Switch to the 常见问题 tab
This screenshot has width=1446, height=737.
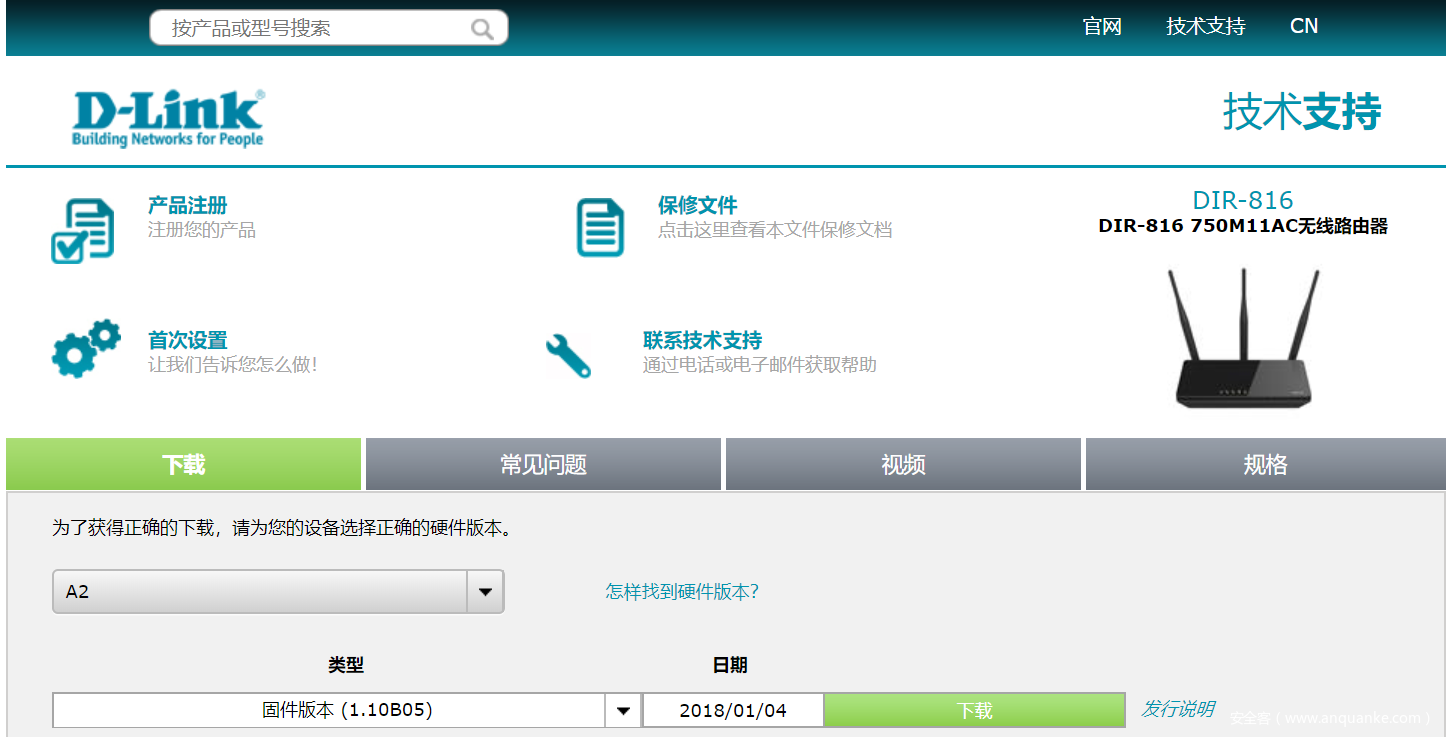point(543,465)
